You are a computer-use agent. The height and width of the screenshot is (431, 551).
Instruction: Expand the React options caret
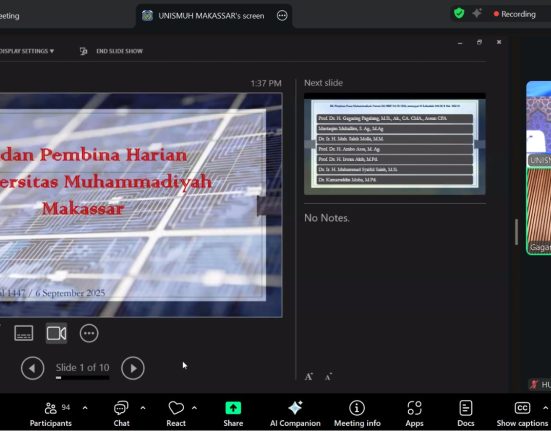tap(194, 408)
